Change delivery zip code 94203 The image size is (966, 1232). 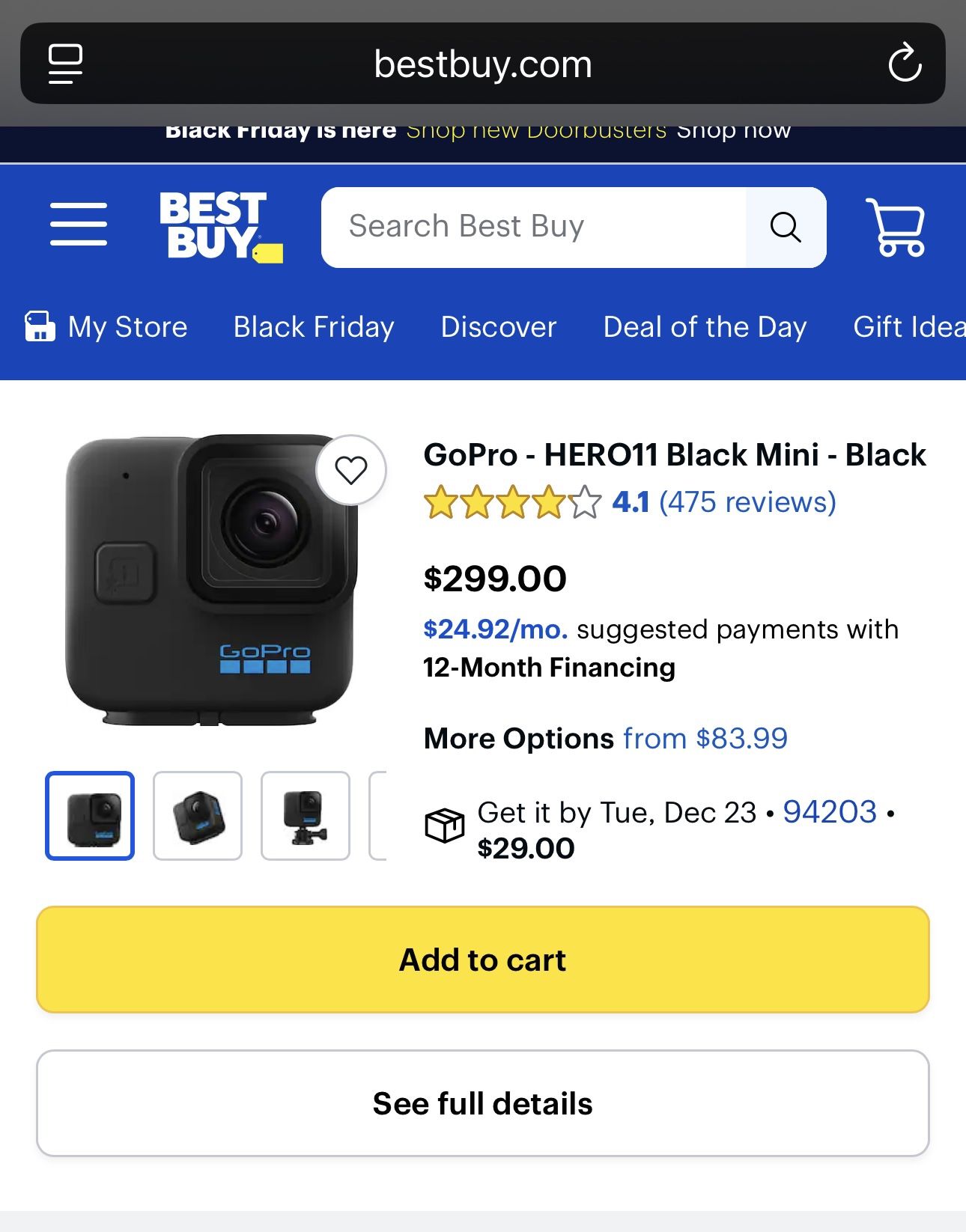(828, 811)
